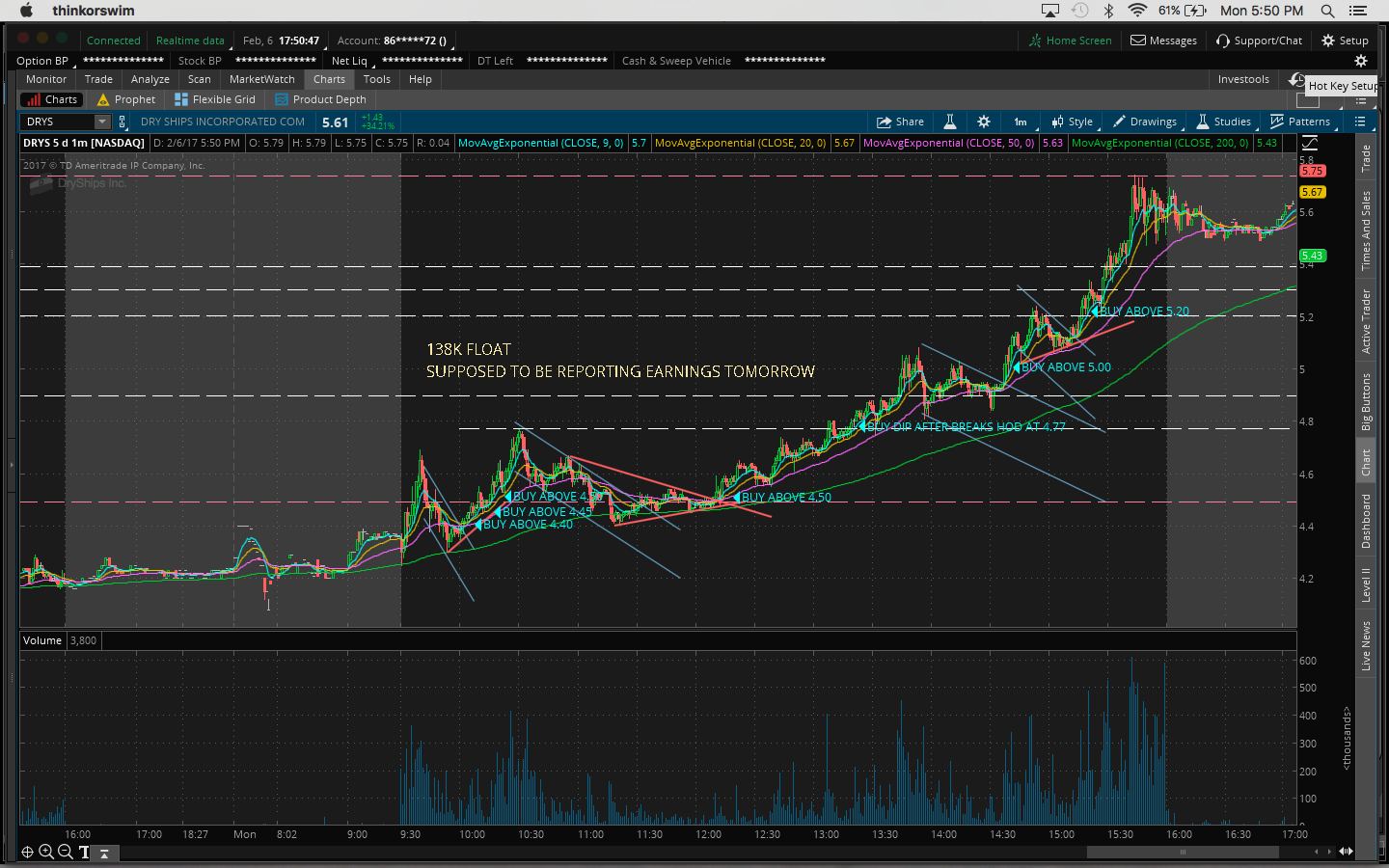The height and width of the screenshot is (868, 1389).
Task: Open the Edit Studies flask icon
Action: 950,122
